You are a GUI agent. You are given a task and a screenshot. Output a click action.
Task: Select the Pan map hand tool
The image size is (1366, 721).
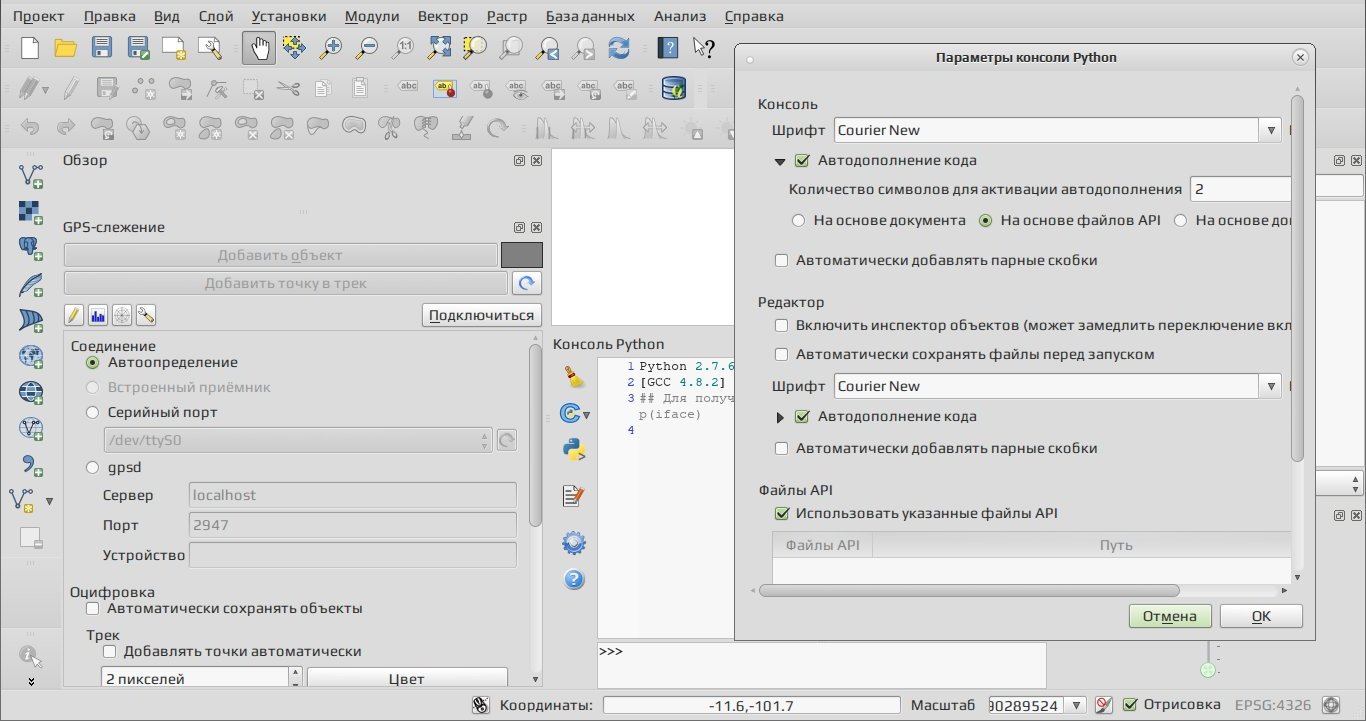(258, 47)
